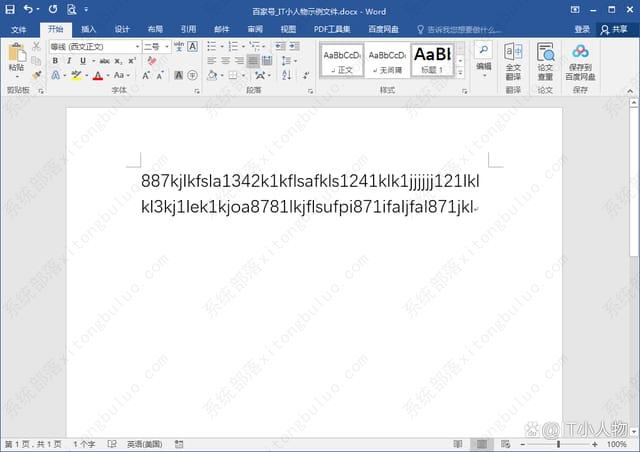Toggle Italic formatting
This screenshot has width=640, height=452.
pyautogui.click(x=69, y=61)
